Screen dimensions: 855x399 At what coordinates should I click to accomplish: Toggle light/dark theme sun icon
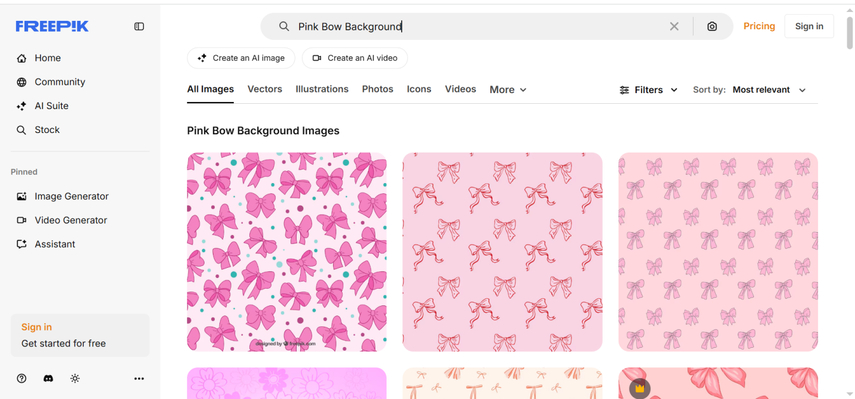pyautogui.click(x=75, y=378)
